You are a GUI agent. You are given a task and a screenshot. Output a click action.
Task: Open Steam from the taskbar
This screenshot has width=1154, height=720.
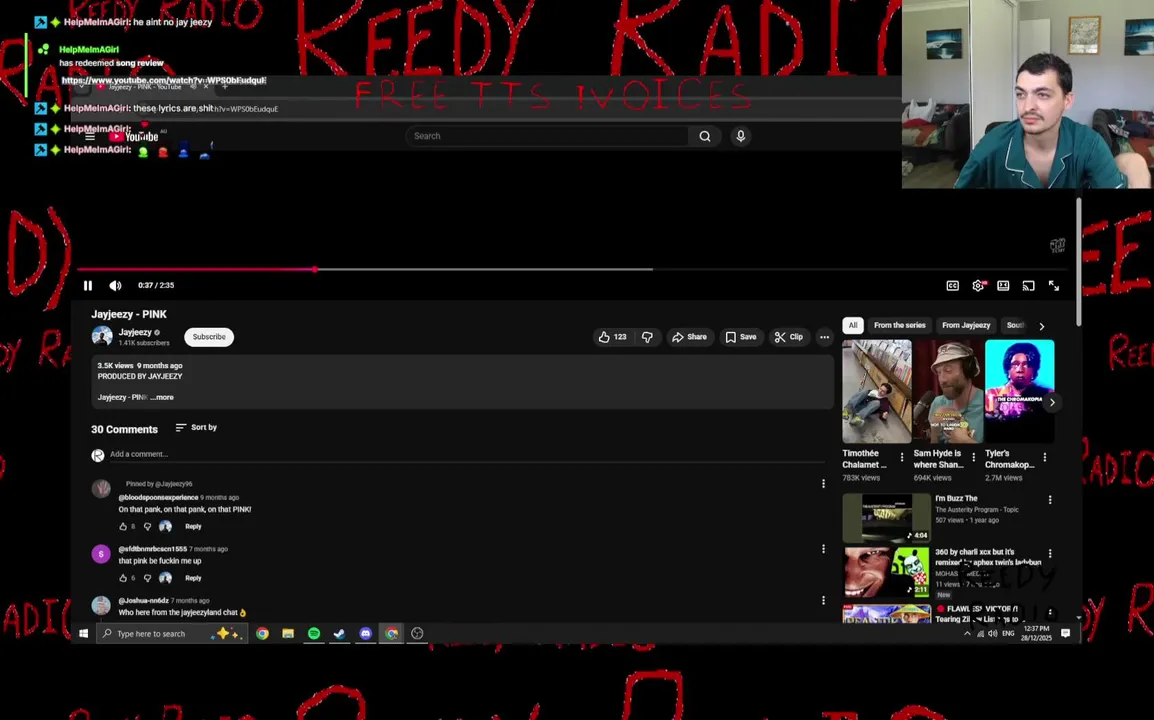[x=339, y=634]
